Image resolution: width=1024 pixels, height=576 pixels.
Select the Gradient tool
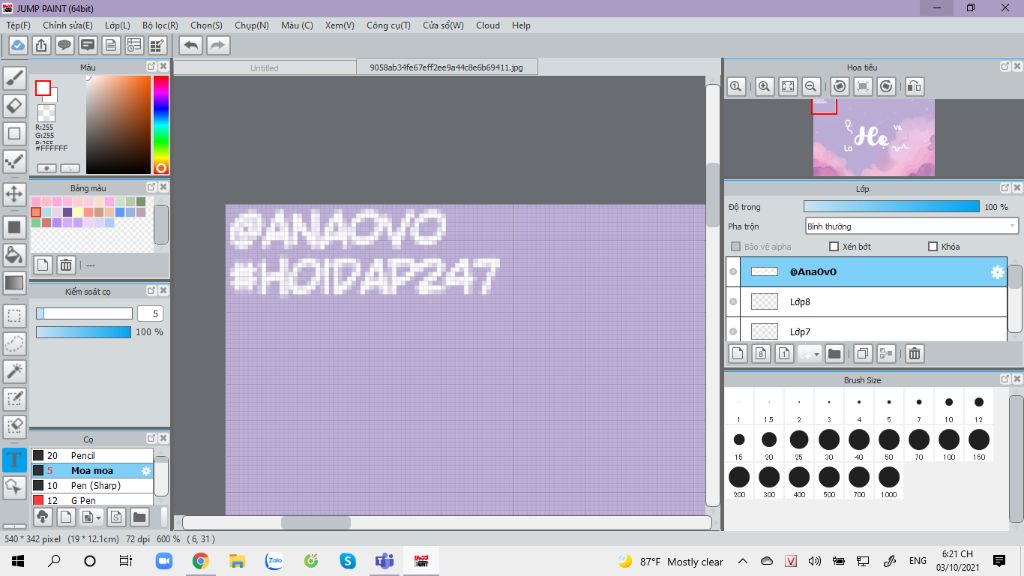tap(14, 283)
